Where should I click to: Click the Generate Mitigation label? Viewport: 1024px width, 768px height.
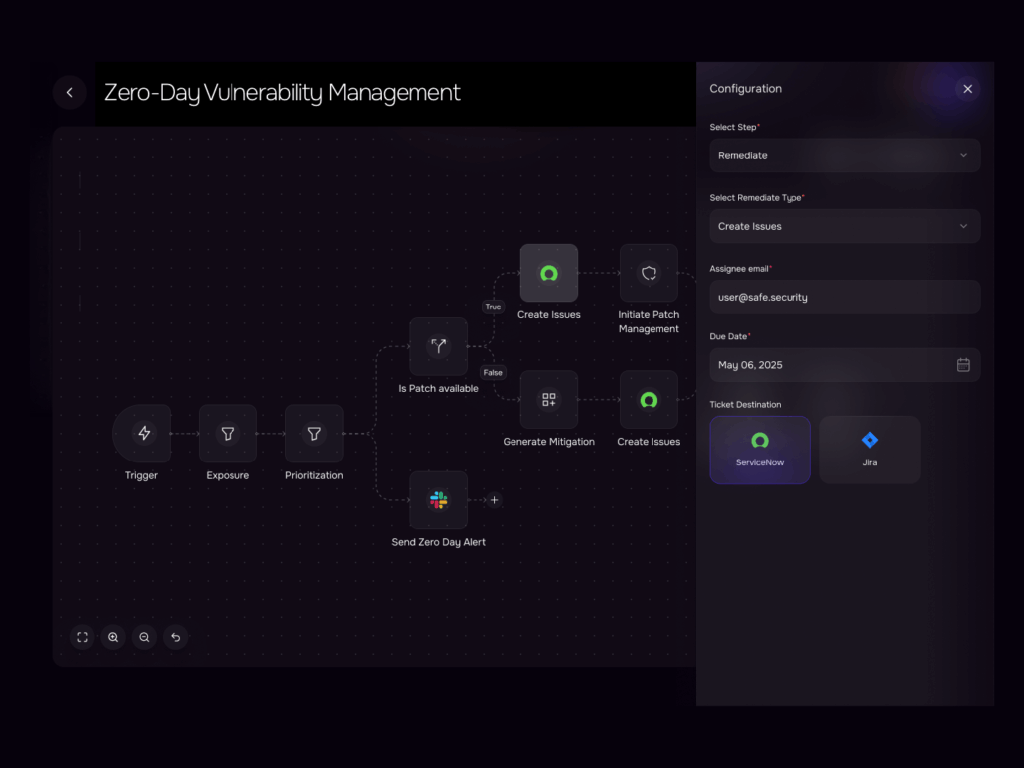click(x=549, y=442)
